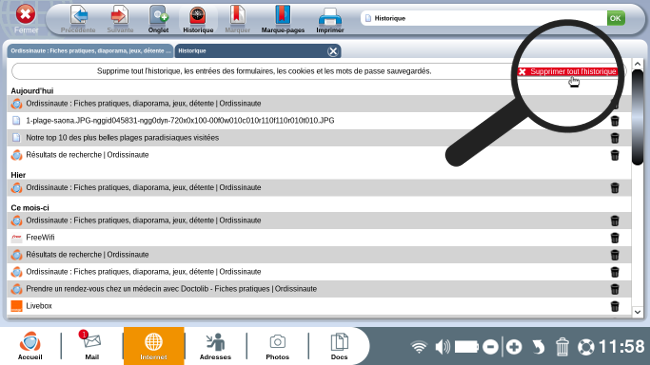Click the taskbar trash bin icon

562,347
